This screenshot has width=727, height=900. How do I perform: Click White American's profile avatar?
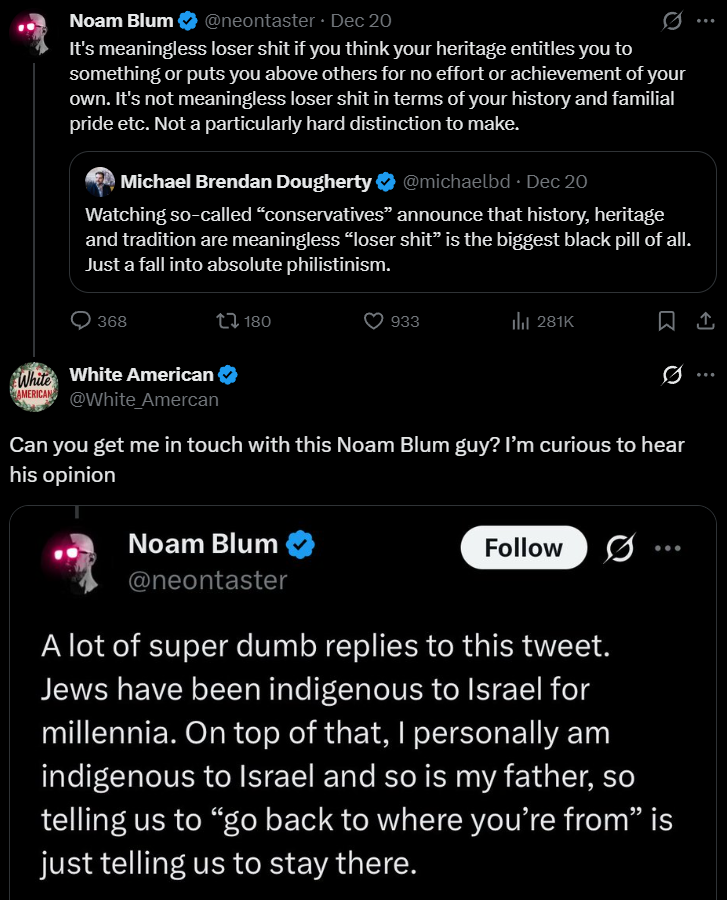click(x=34, y=386)
